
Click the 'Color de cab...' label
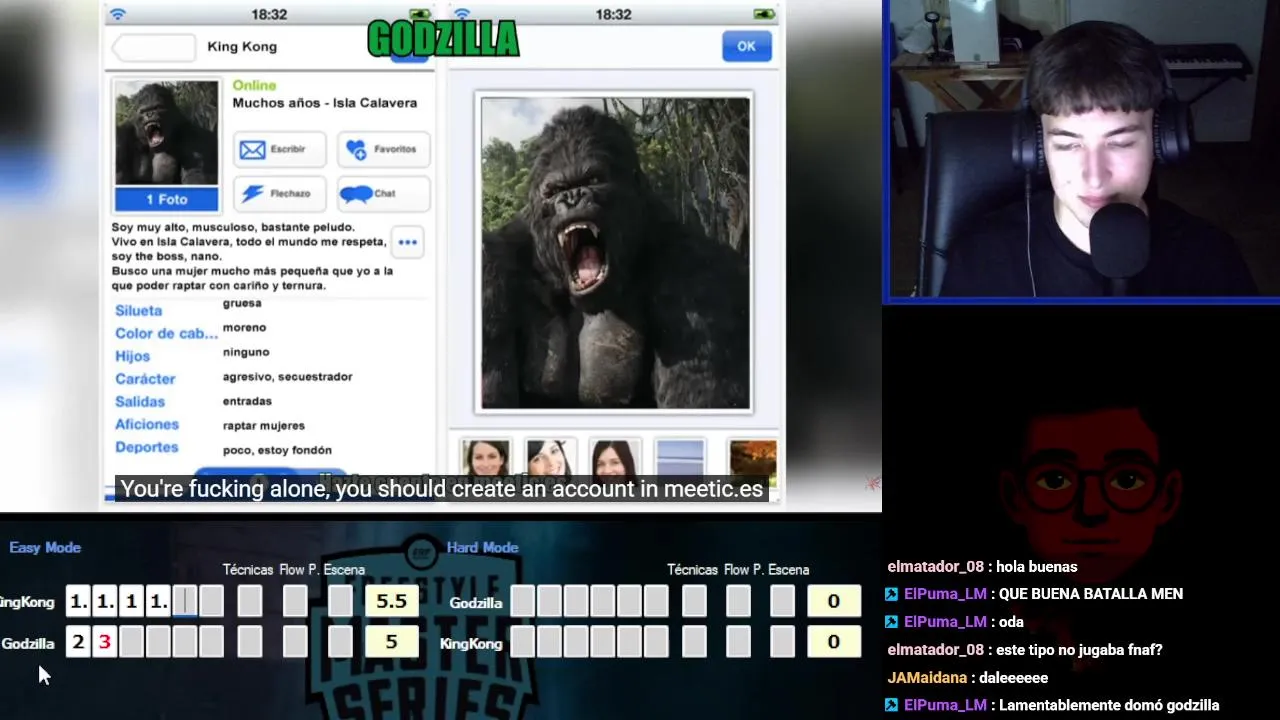[166, 333]
